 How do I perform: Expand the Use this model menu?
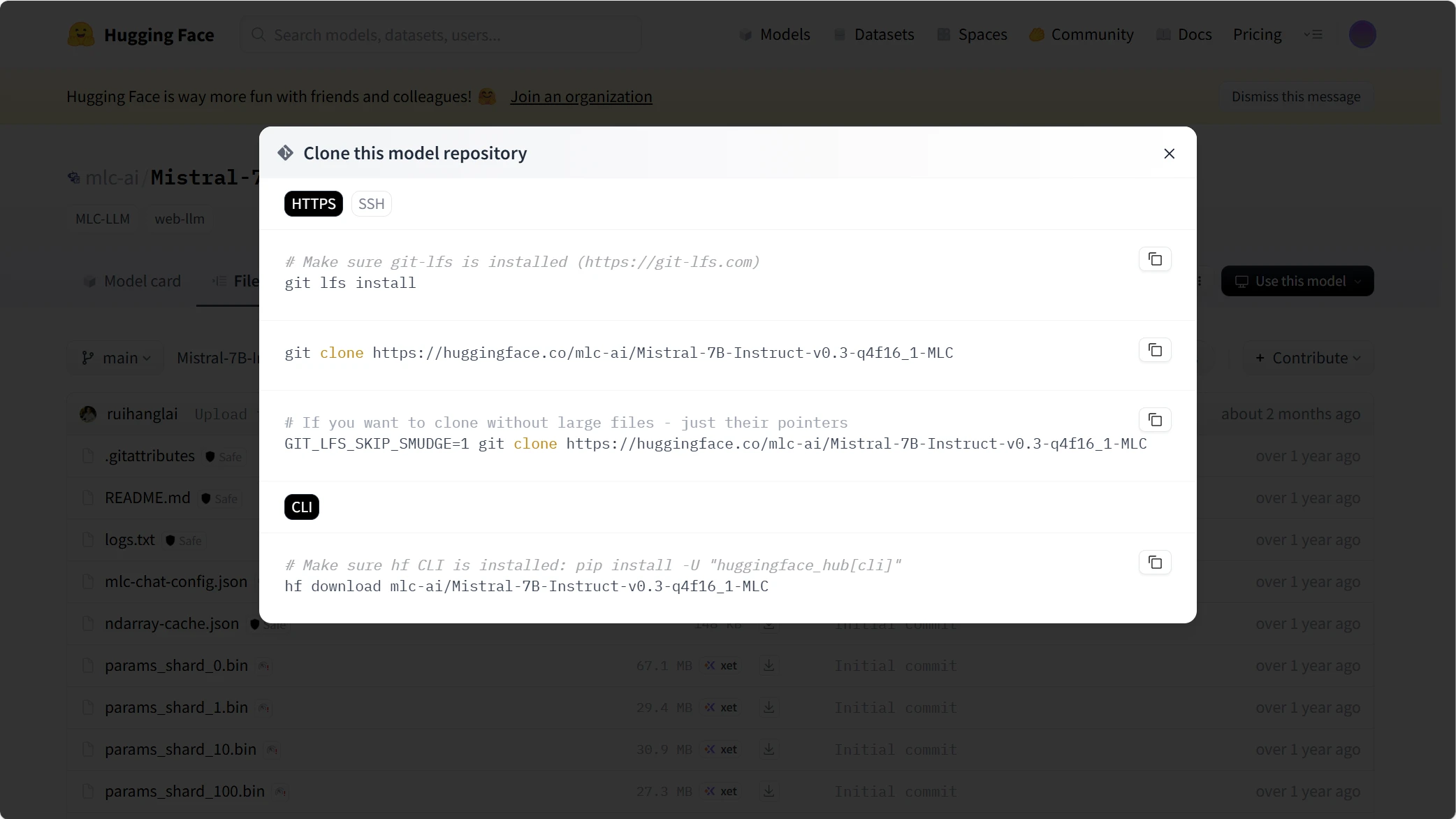tap(1297, 281)
